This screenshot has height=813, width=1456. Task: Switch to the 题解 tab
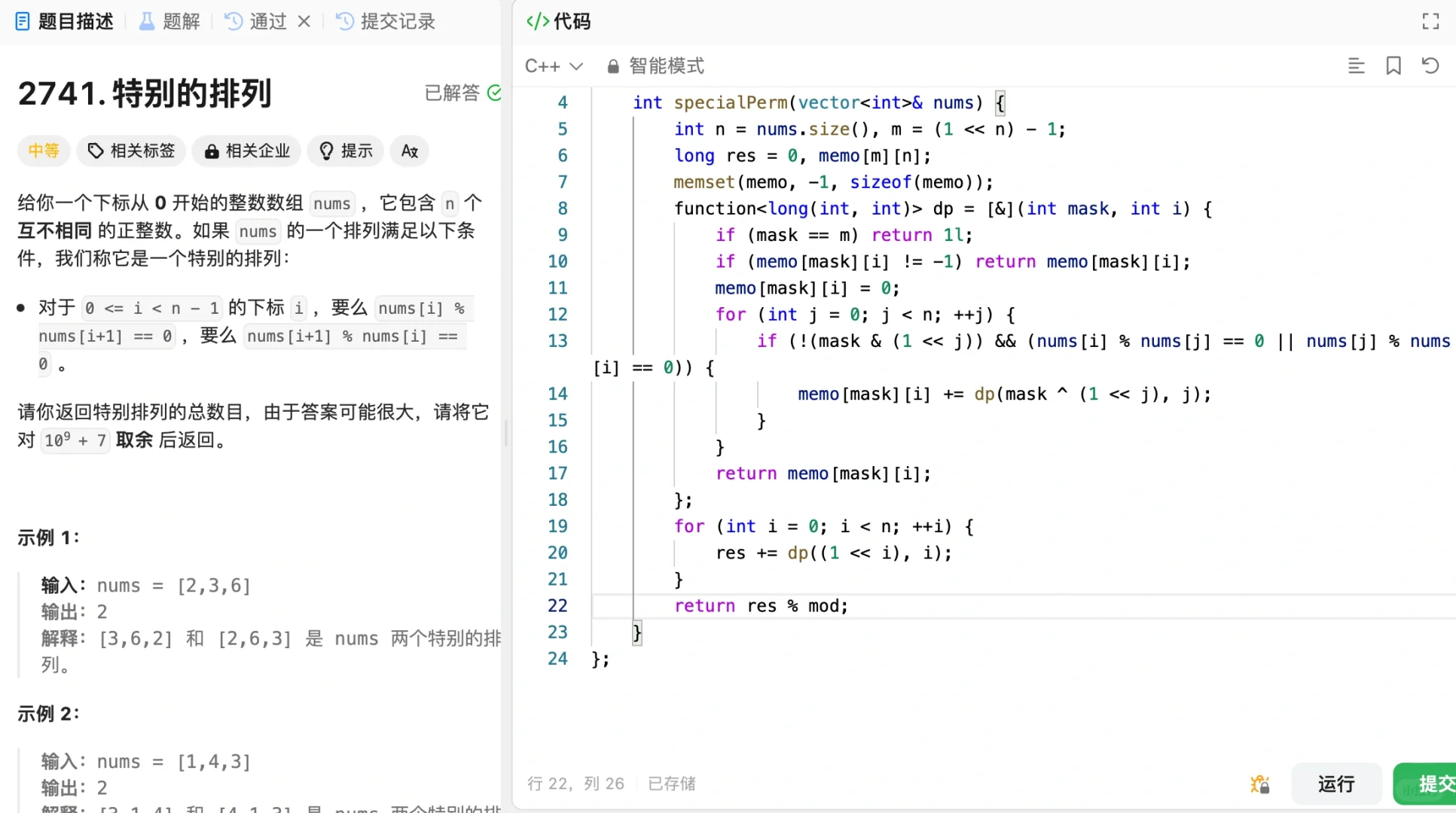170,21
